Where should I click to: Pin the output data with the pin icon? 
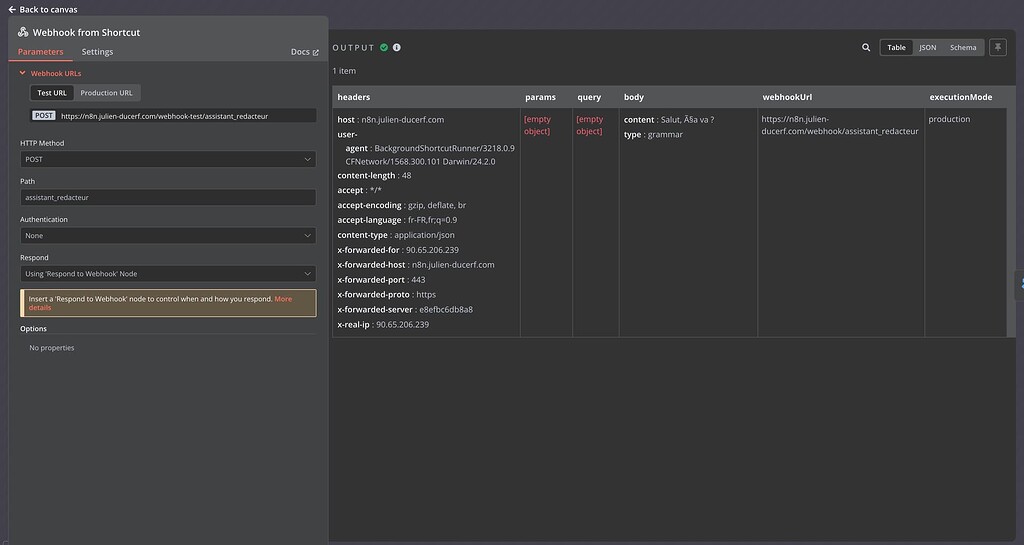997,47
